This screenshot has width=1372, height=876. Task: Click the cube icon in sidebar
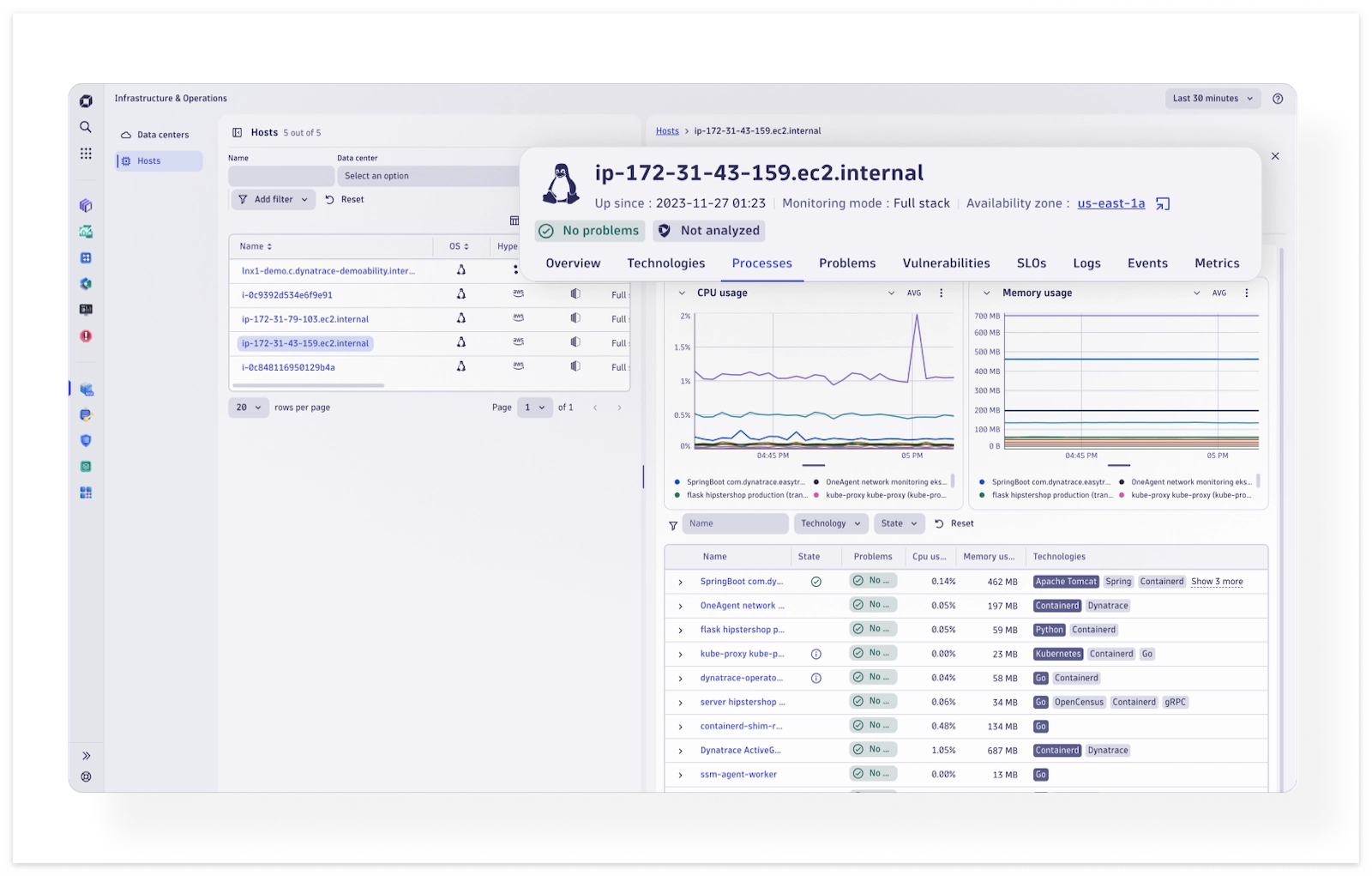pyautogui.click(x=86, y=206)
